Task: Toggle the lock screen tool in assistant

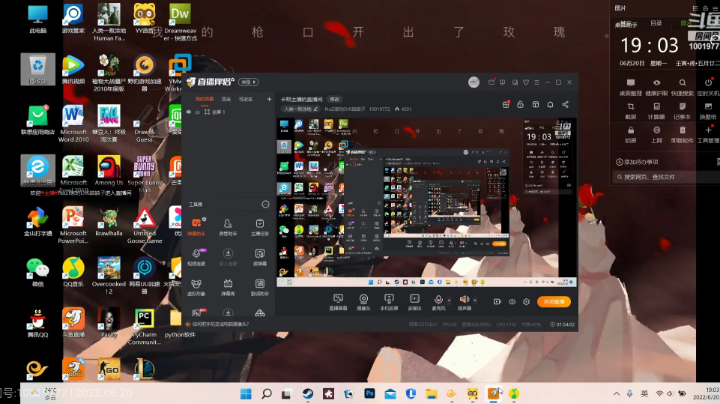Action: (630, 134)
